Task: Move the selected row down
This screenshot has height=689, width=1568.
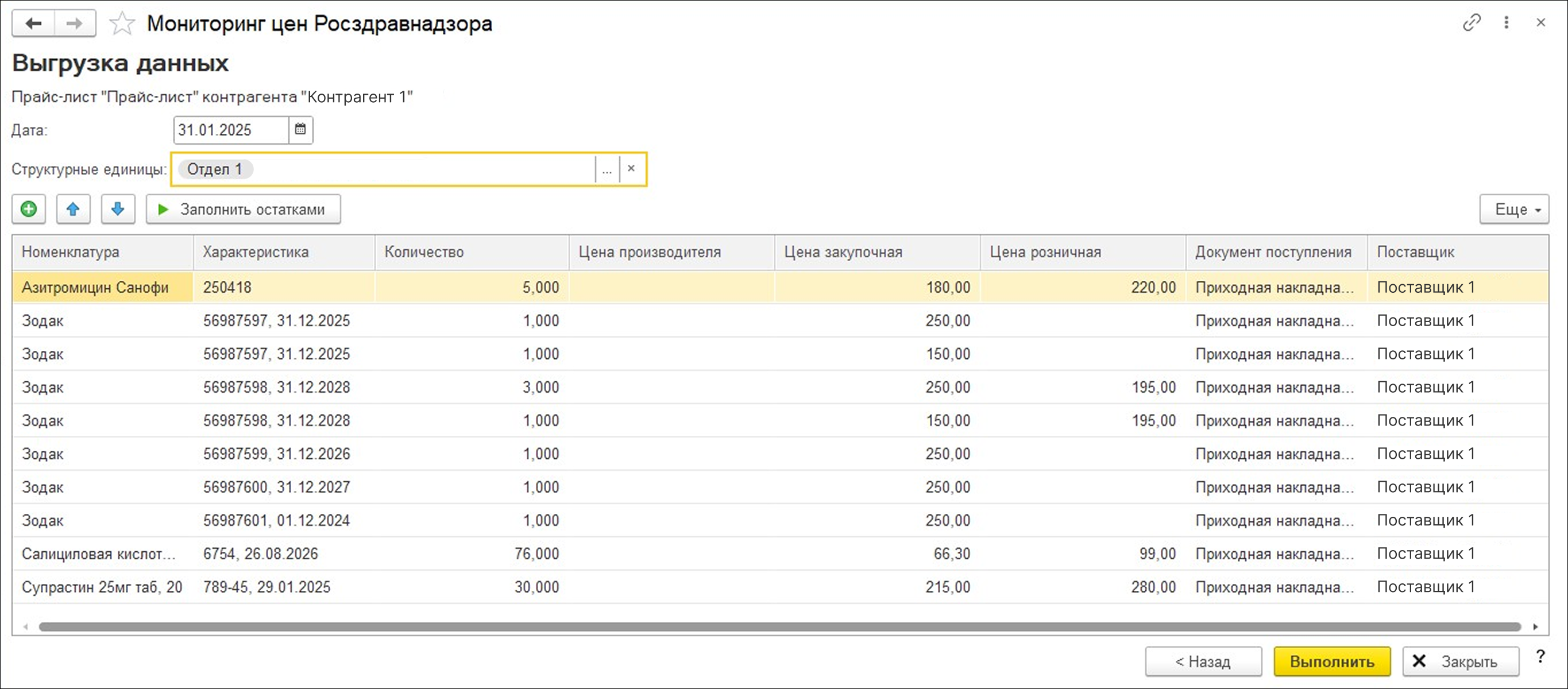Action: 118,210
